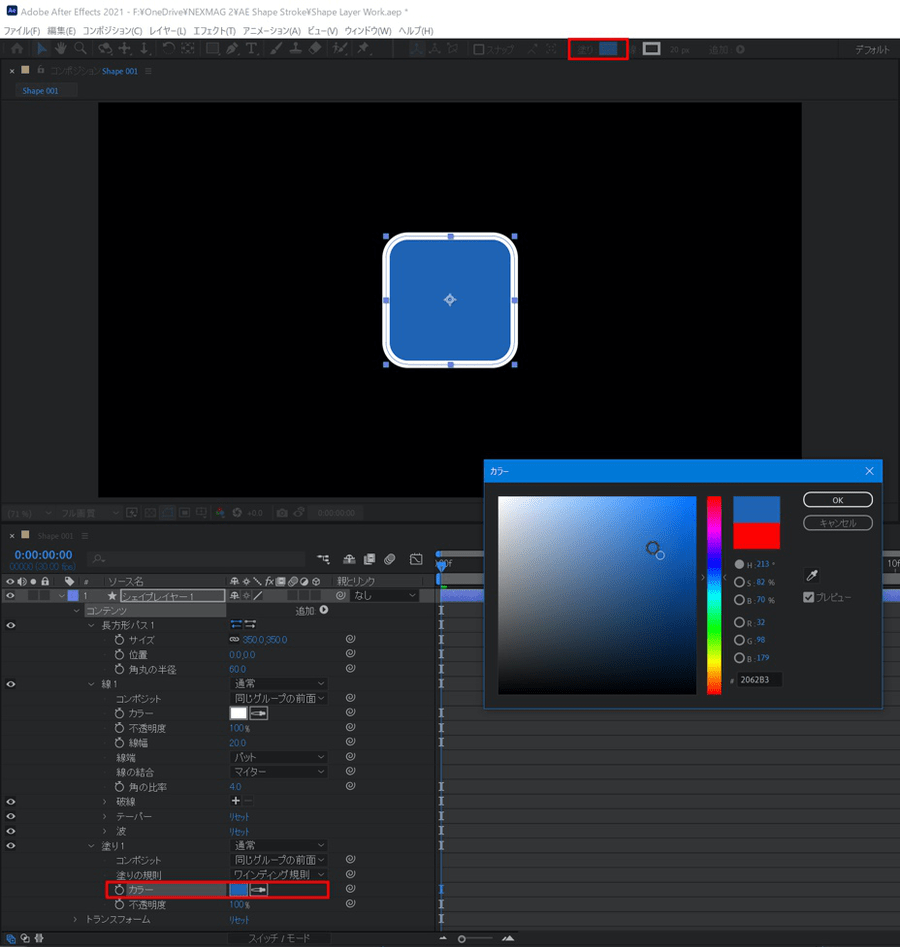
Task: Select the S saturation radio button
Action: (739, 582)
